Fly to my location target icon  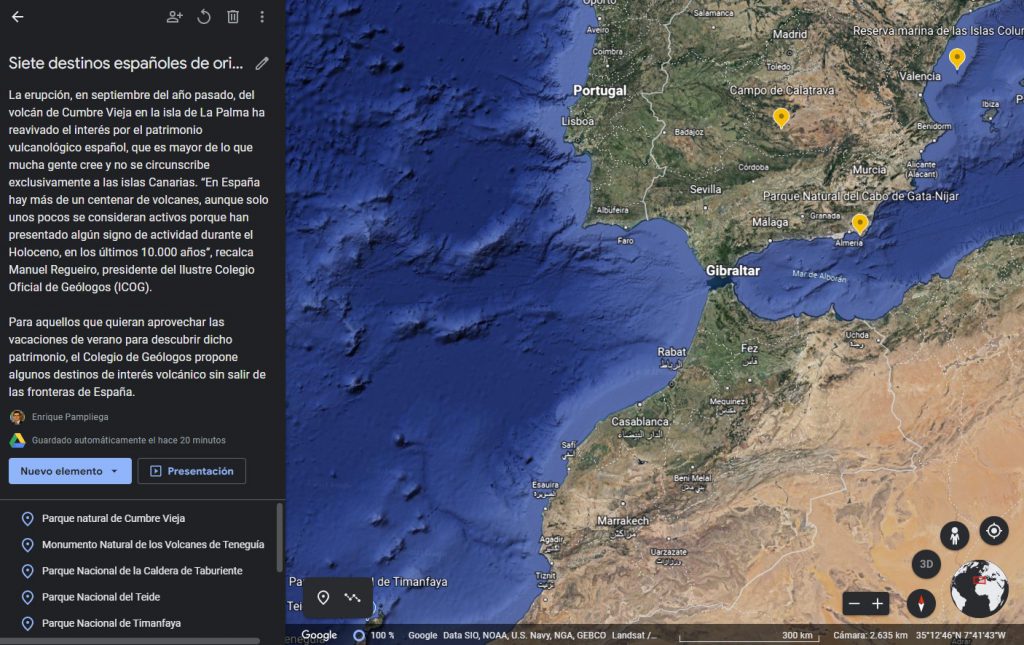[994, 531]
